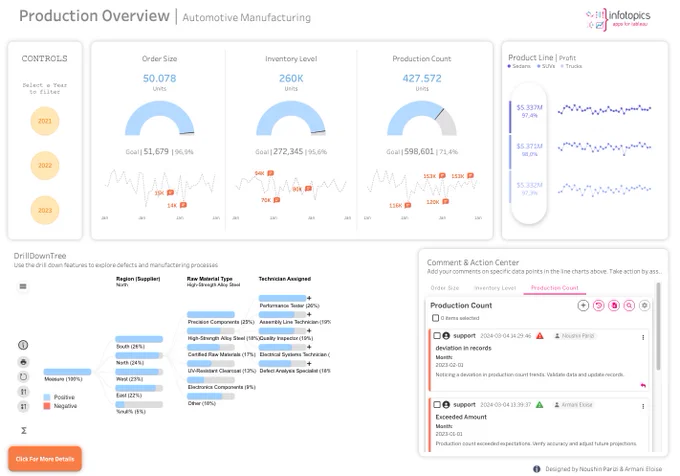Click the 14K comment marker on Order Size chart

[183, 205]
